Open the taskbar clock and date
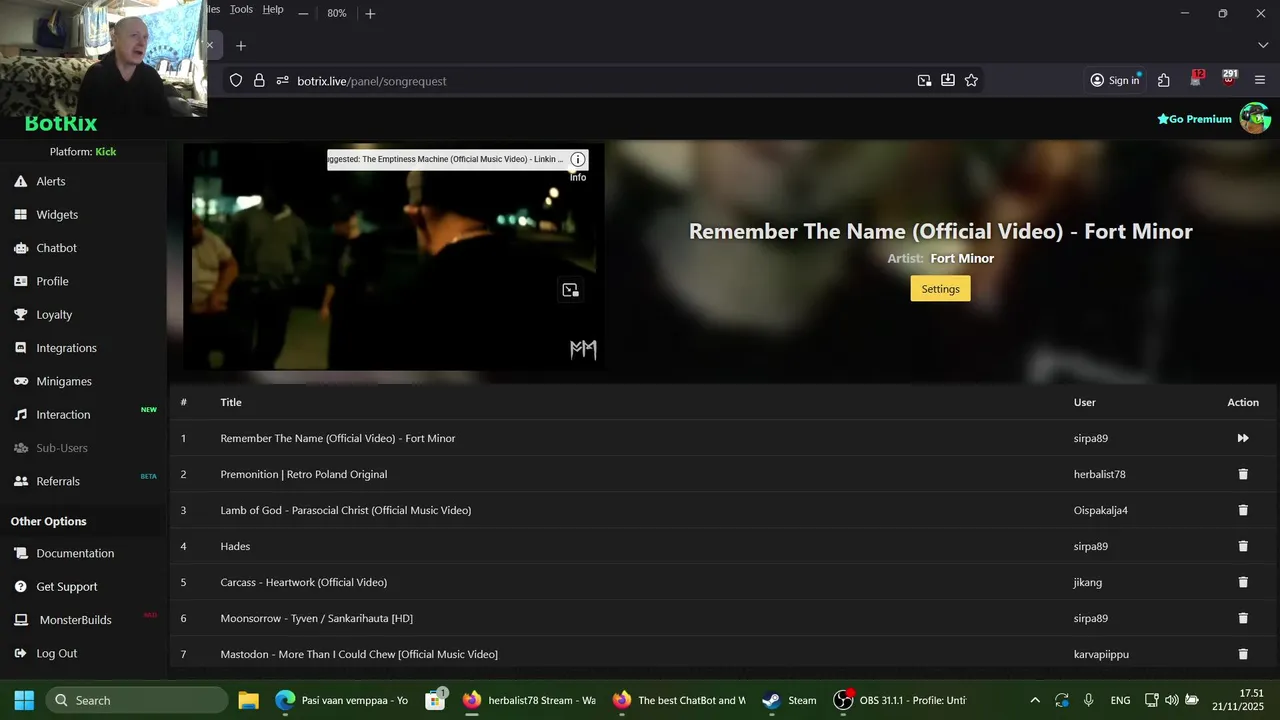The height and width of the screenshot is (720, 1280). pyautogui.click(x=1239, y=700)
